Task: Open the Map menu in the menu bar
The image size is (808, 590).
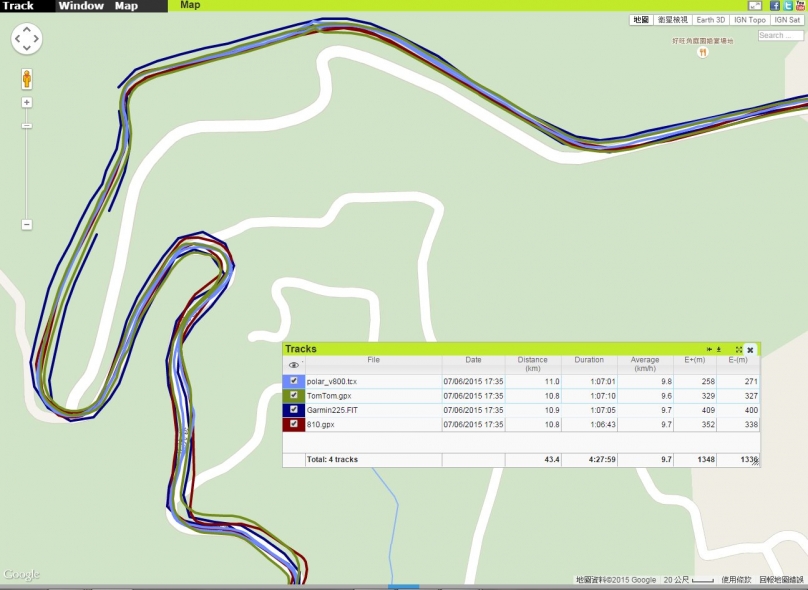Action: click(x=126, y=6)
